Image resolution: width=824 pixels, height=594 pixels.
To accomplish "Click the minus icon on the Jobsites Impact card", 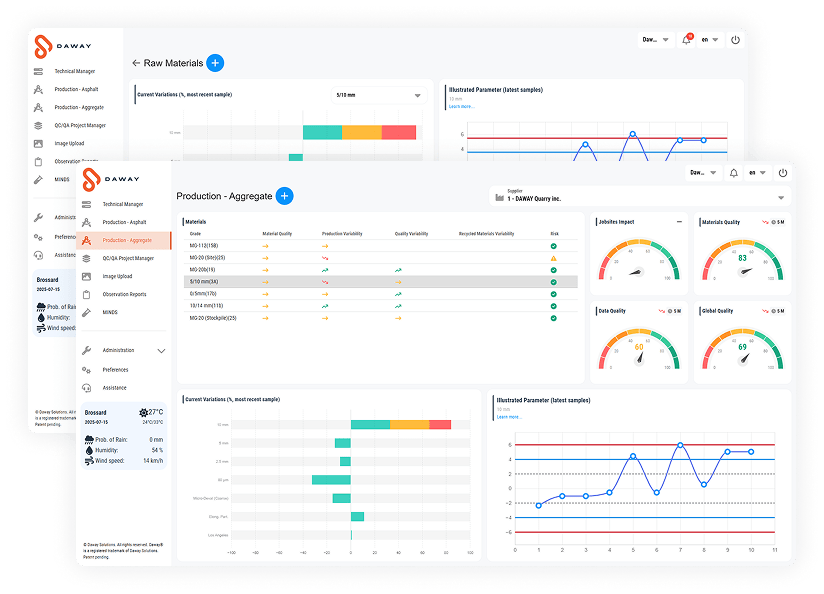I will 679,222.
